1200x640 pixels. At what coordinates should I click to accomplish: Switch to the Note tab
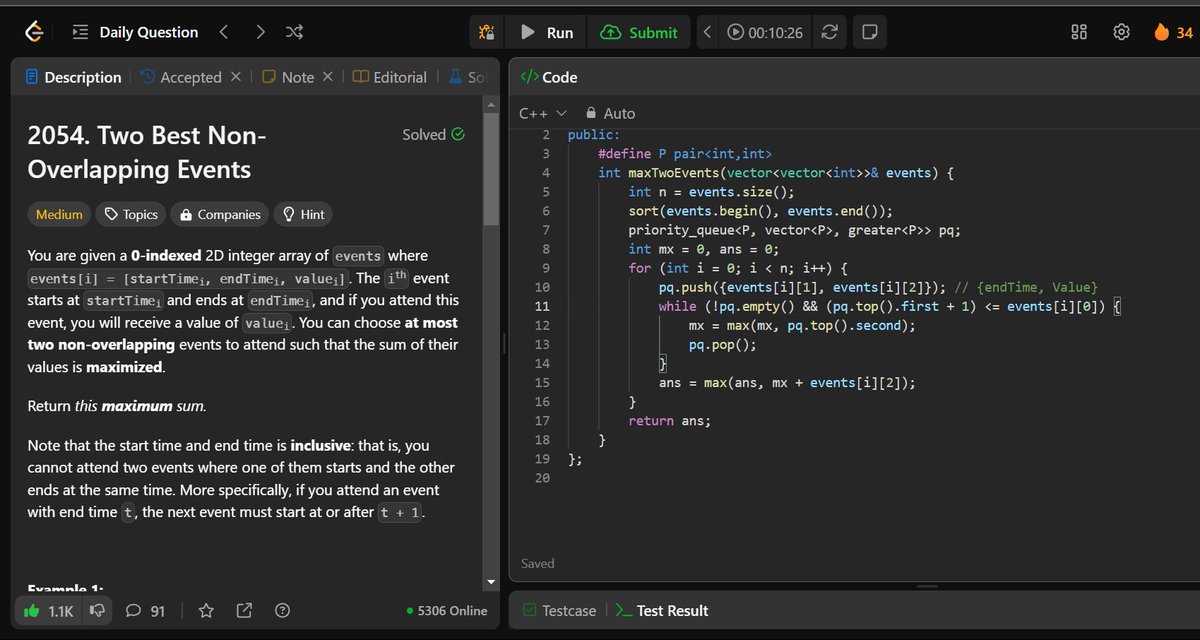pos(288,77)
